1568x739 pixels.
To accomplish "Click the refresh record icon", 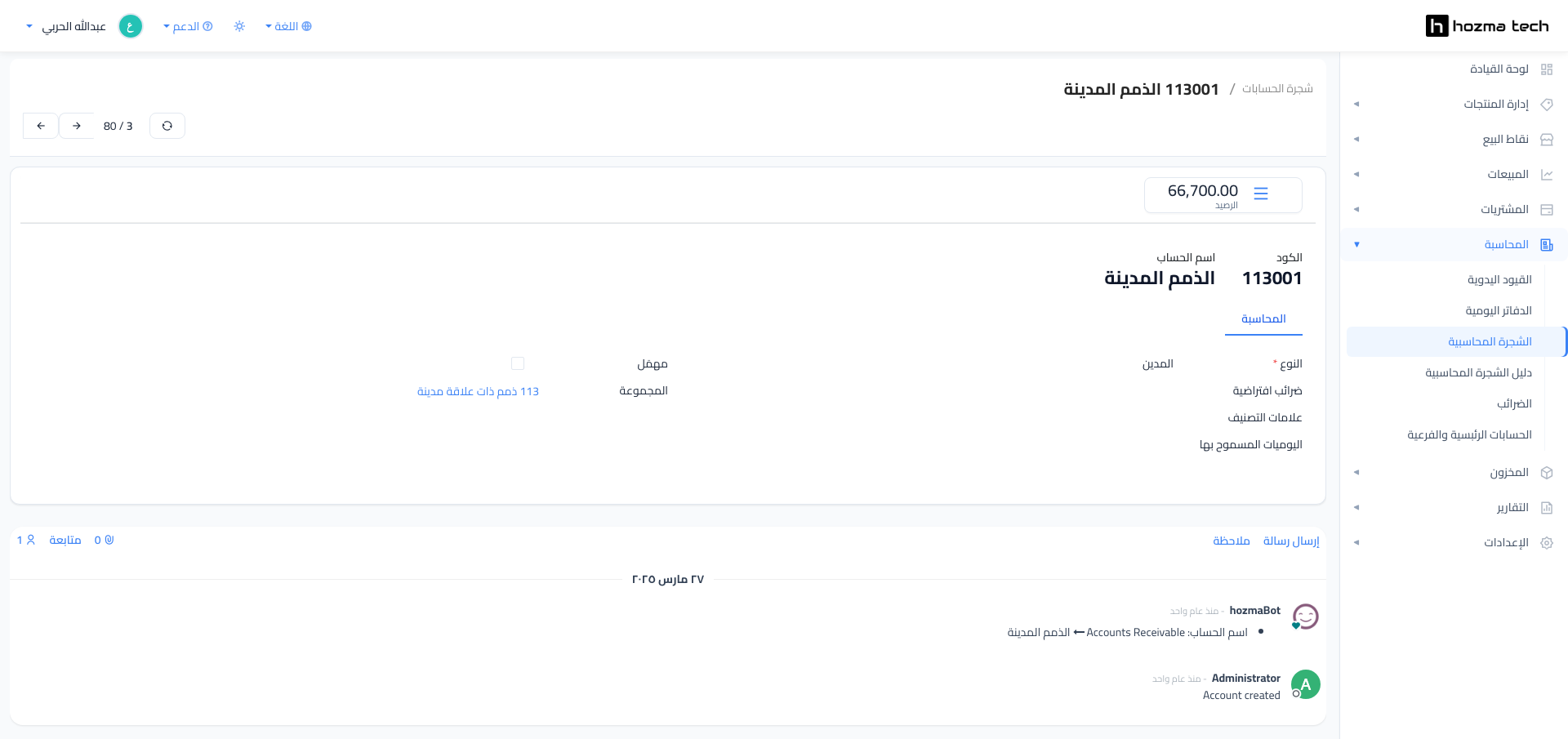I will pyautogui.click(x=167, y=126).
